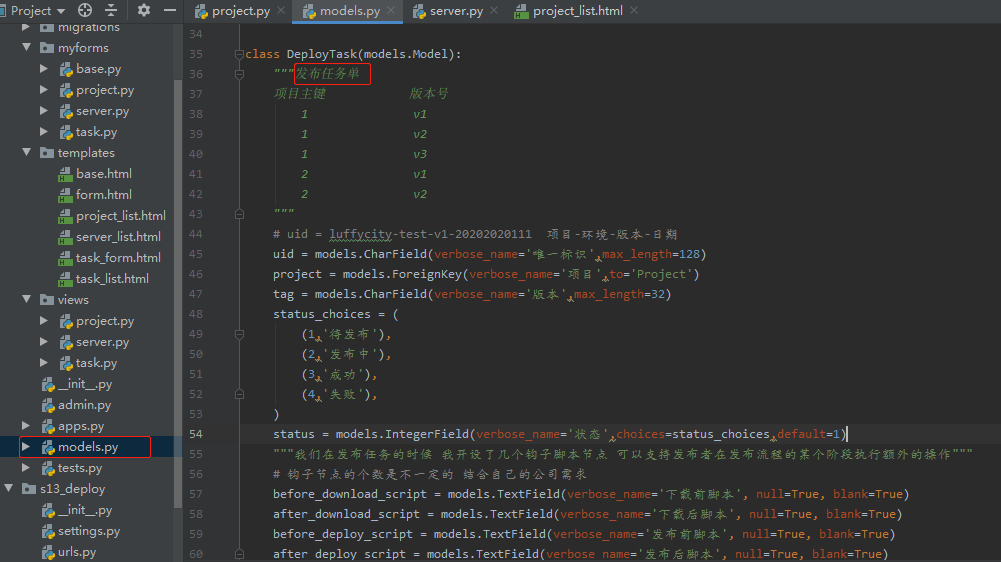The height and width of the screenshot is (562, 1001).
Task: Select settings.py under s13_deploy
Action: click(x=89, y=531)
